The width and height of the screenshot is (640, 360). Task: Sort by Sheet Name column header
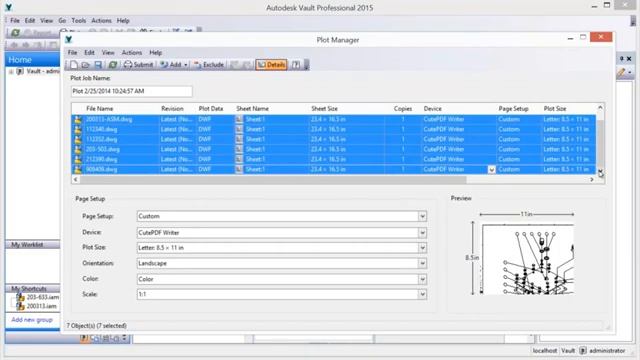tap(252, 109)
